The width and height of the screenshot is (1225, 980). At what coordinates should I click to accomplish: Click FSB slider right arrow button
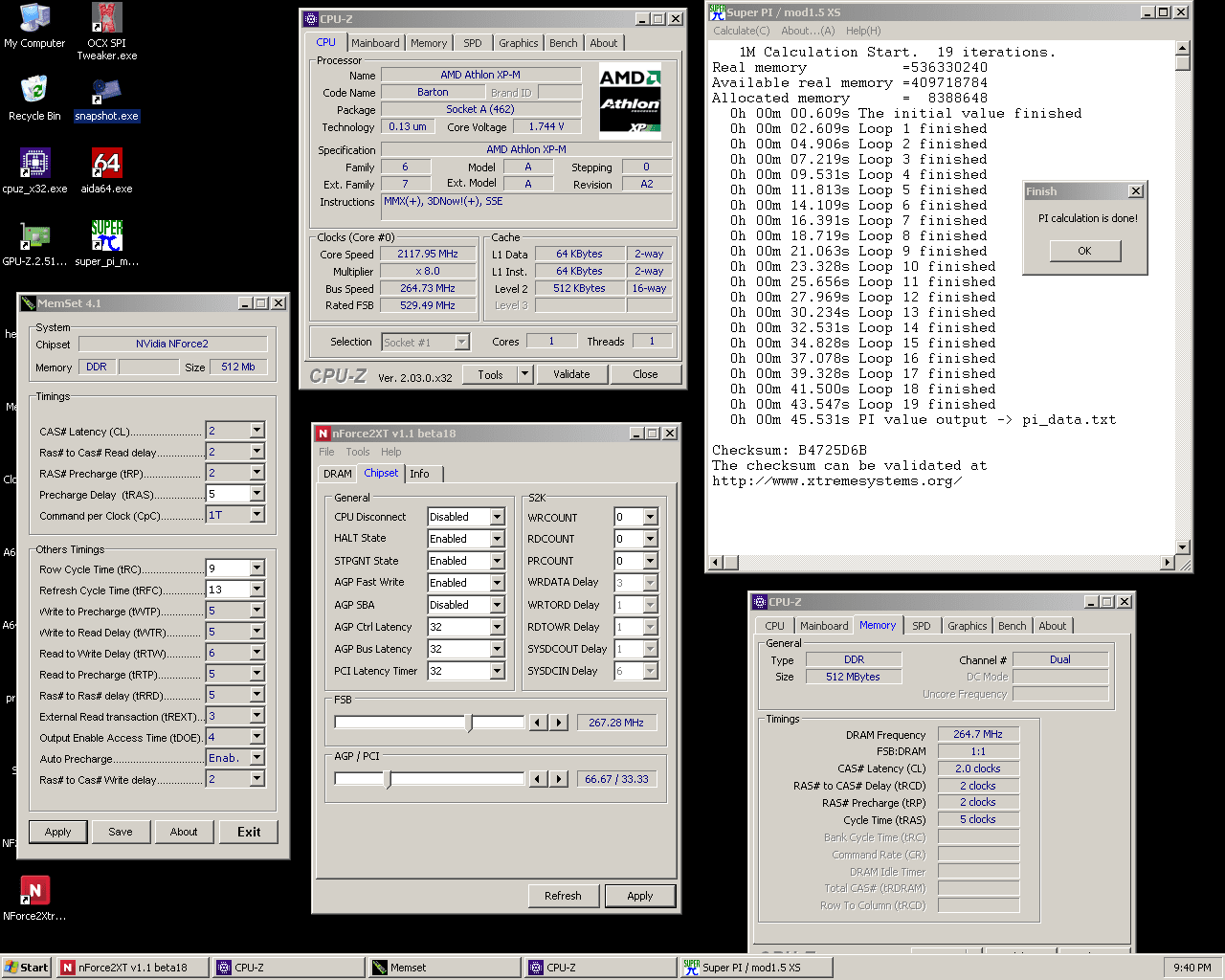click(559, 723)
